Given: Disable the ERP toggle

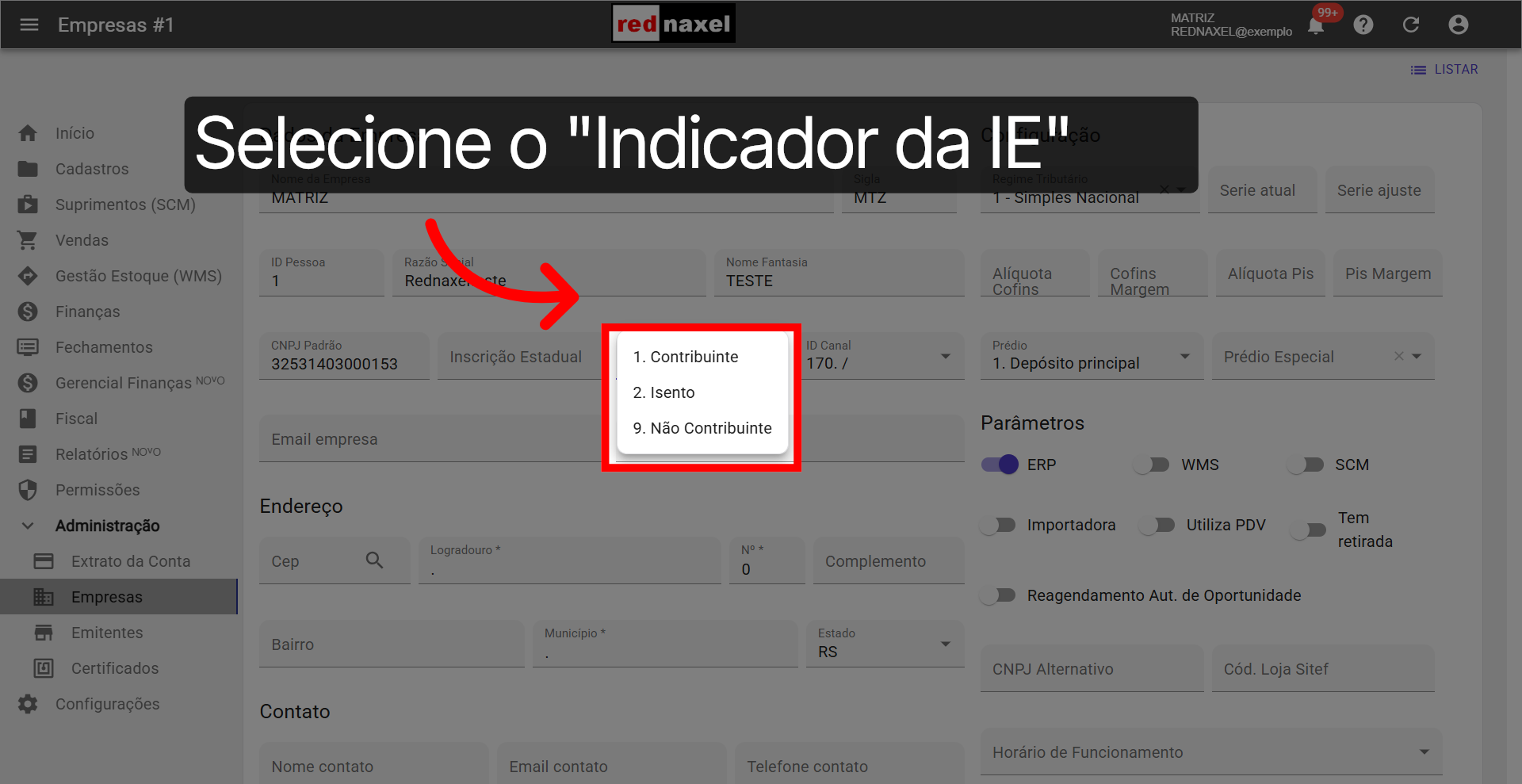Looking at the screenshot, I should 999,465.
